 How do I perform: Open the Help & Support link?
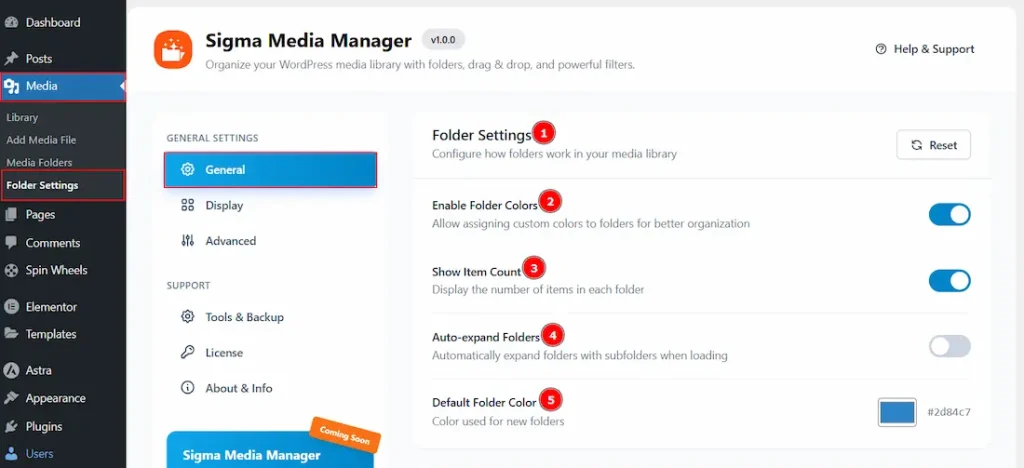[925, 49]
